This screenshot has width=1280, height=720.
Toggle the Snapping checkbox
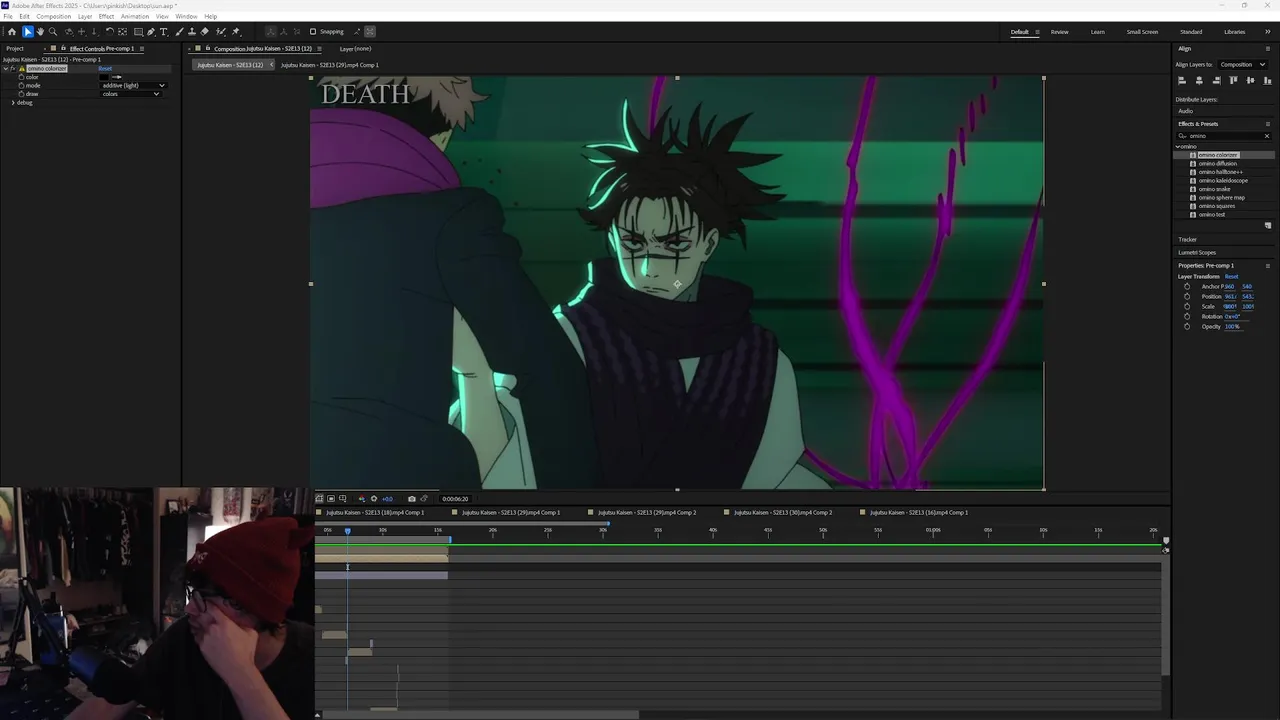coord(313,31)
